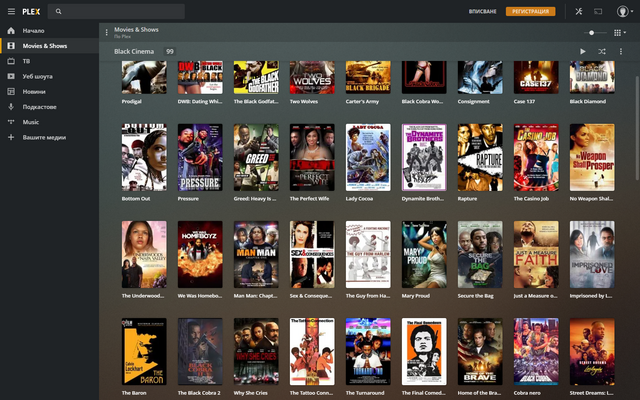
Task: Click the cast to player icon
Action: [x=598, y=11]
